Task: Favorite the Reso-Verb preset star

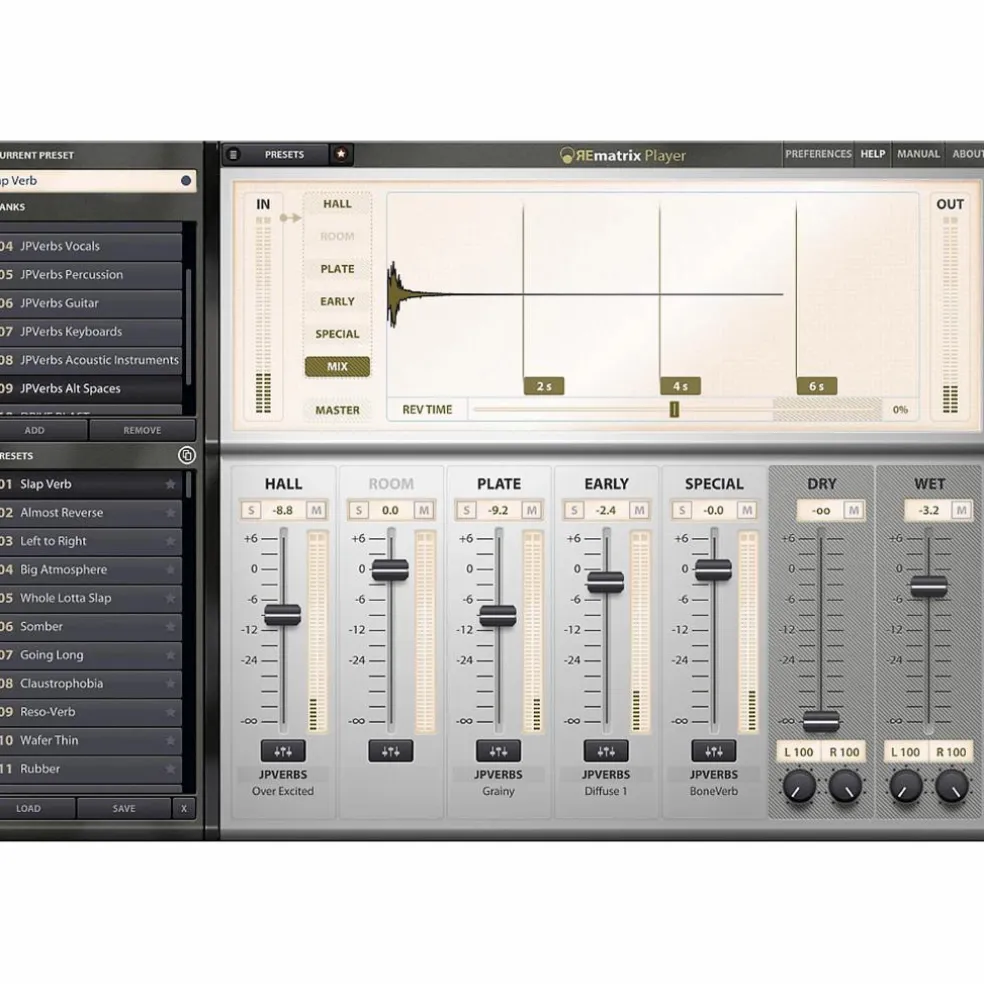Action: (x=170, y=712)
